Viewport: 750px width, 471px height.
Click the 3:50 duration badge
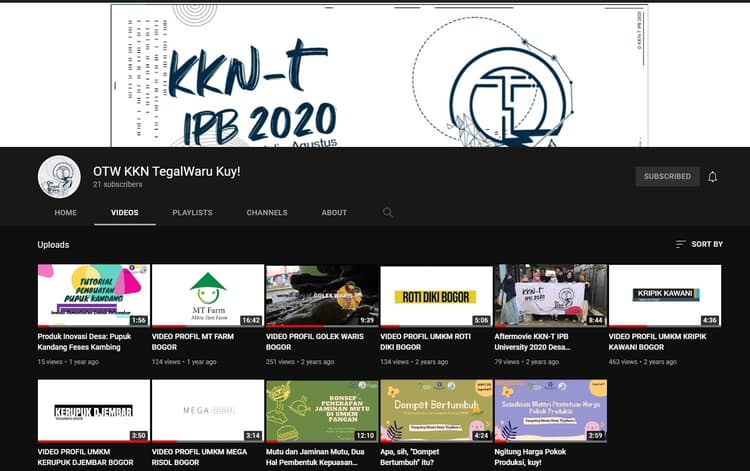coord(139,436)
